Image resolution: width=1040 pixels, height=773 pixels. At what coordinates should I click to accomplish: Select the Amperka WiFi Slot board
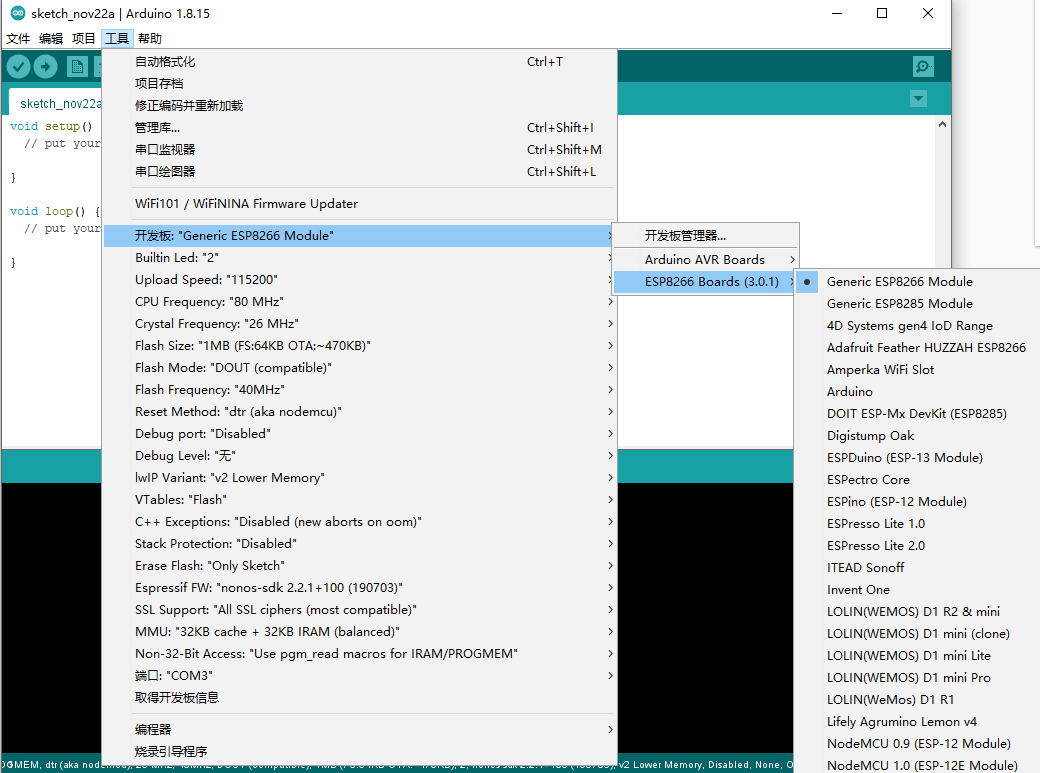(x=917, y=370)
